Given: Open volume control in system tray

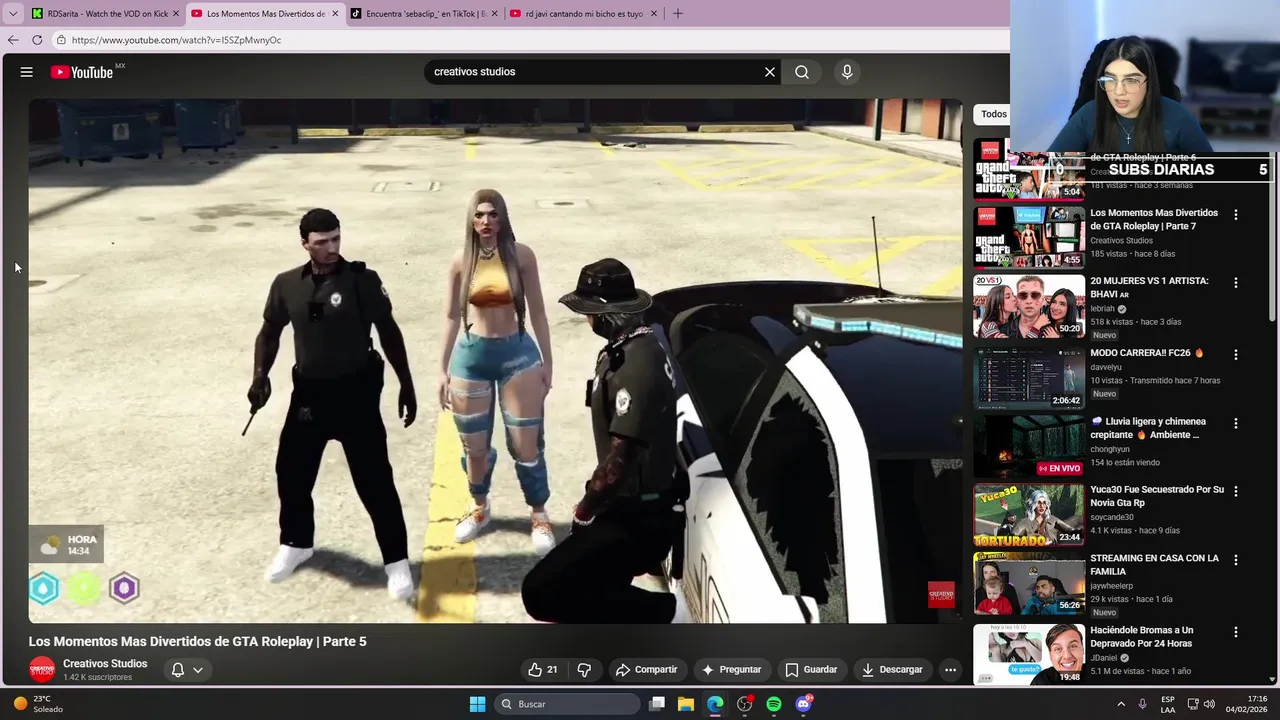Looking at the screenshot, I should 1208,704.
